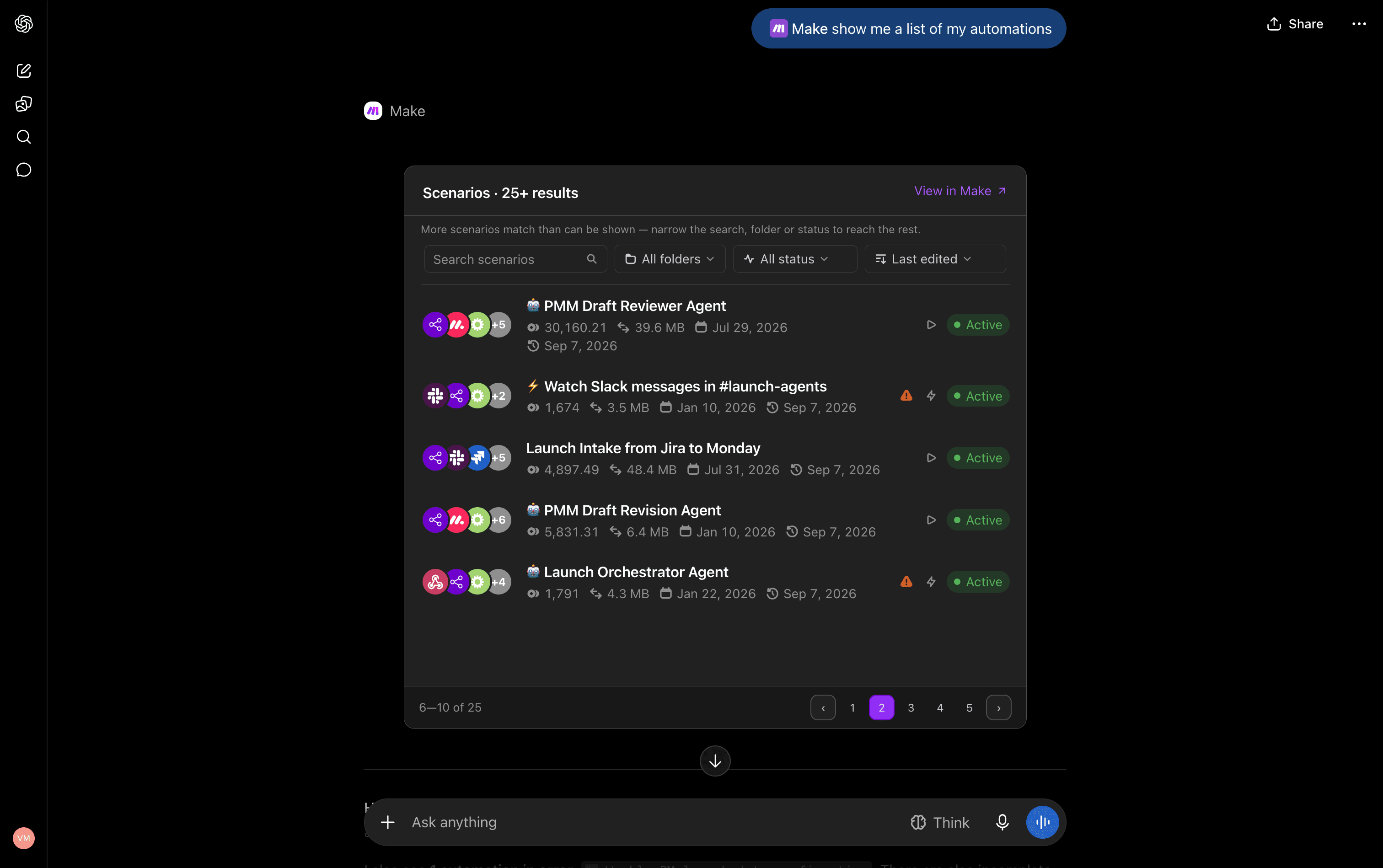Toggle Active status of PMM Draft Reviewer Agent

click(978, 325)
